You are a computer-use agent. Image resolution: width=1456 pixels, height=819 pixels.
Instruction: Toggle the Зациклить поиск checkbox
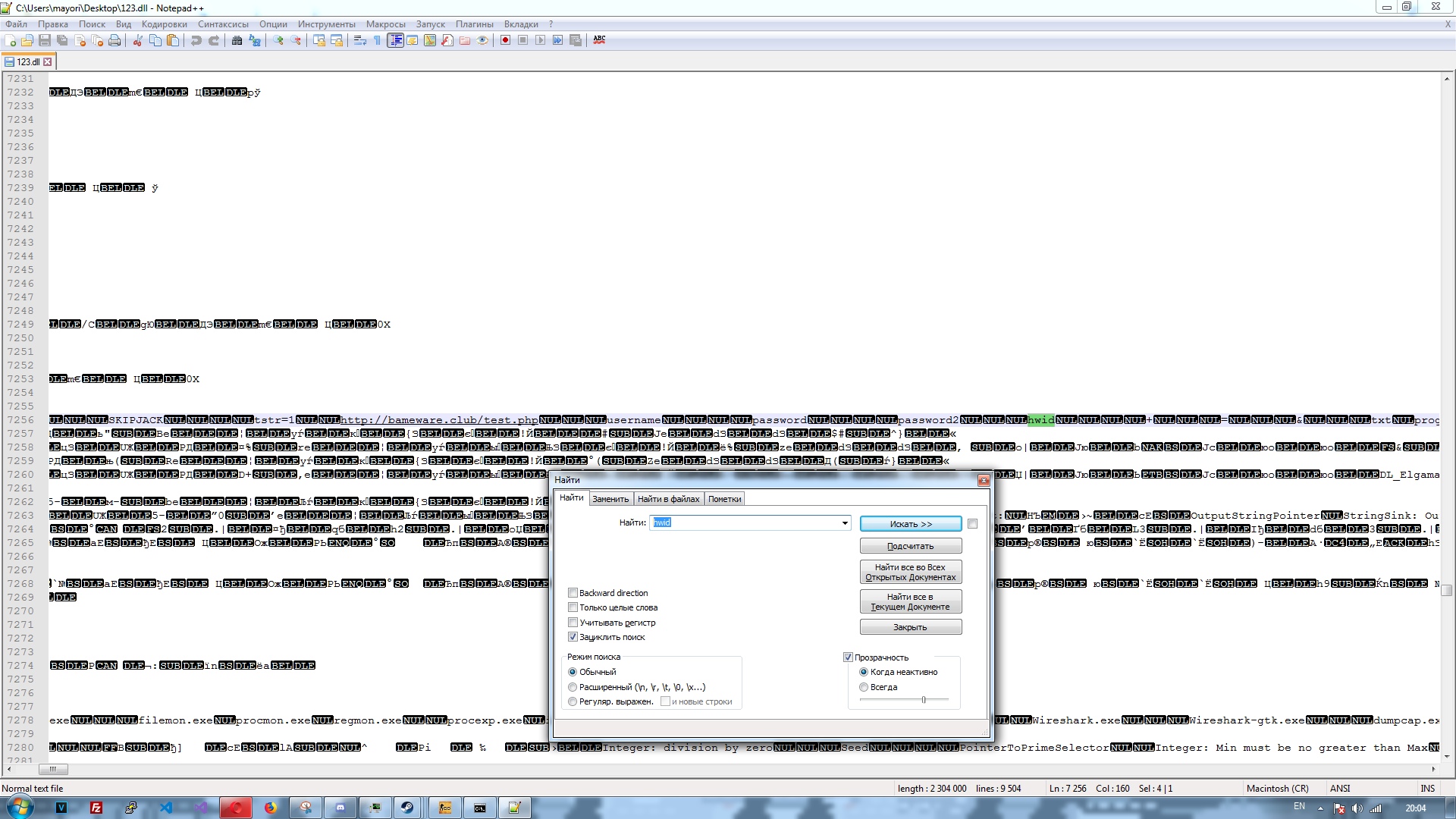click(x=573, y=637)
